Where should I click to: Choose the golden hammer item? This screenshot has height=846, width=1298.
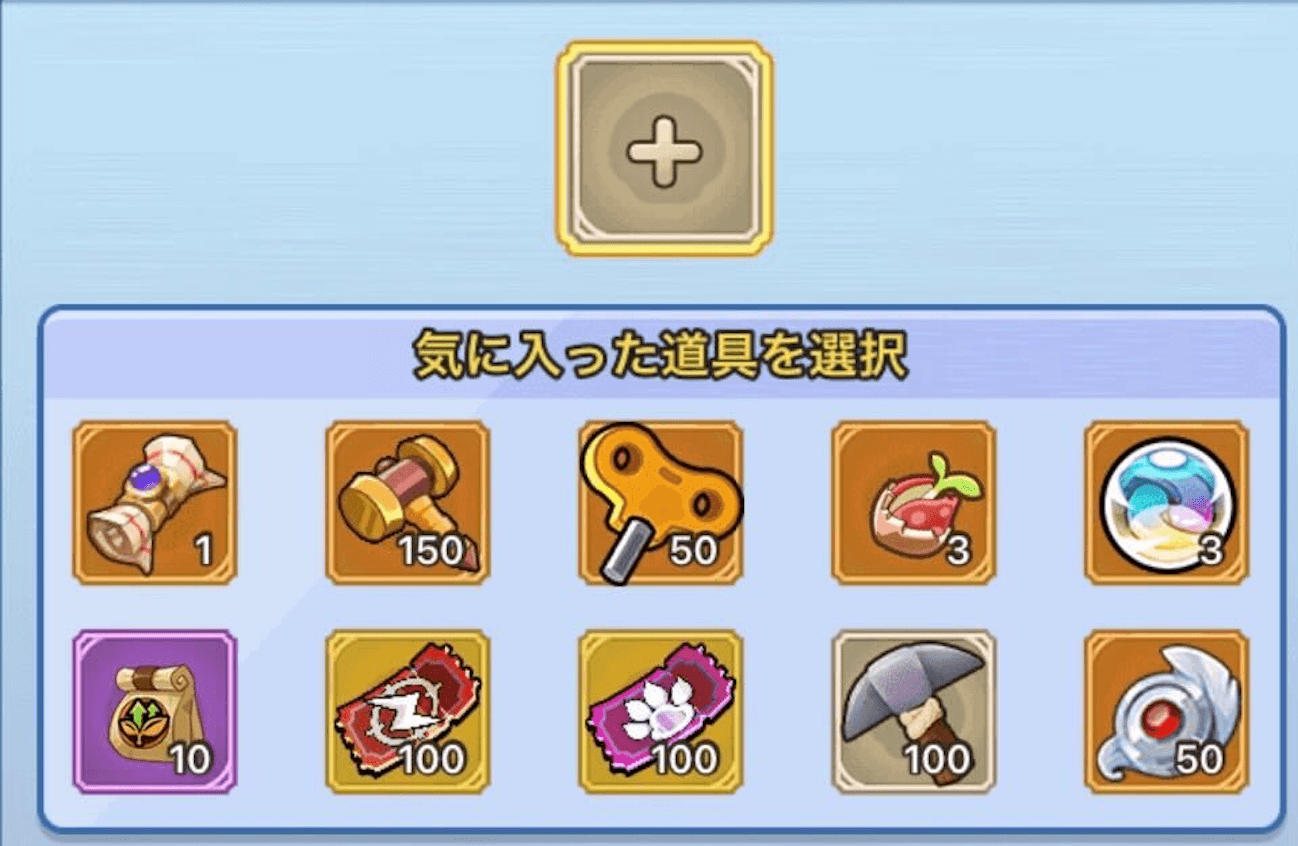(x=408, y=502)
